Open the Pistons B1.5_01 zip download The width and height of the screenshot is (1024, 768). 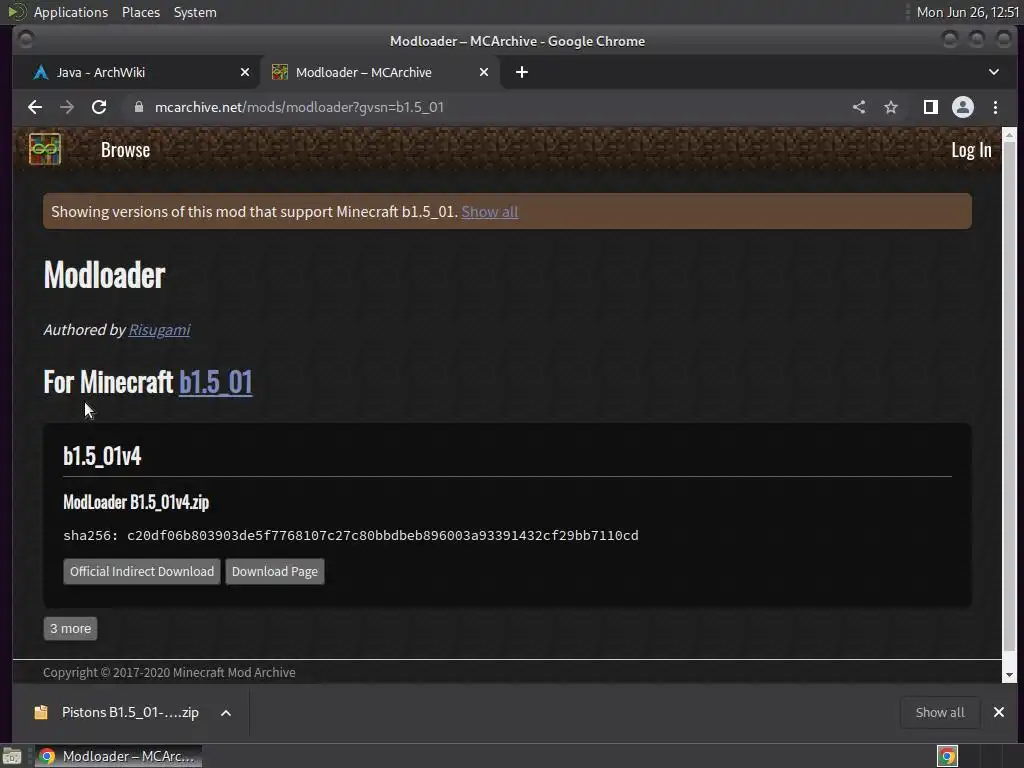coord(130,712)
